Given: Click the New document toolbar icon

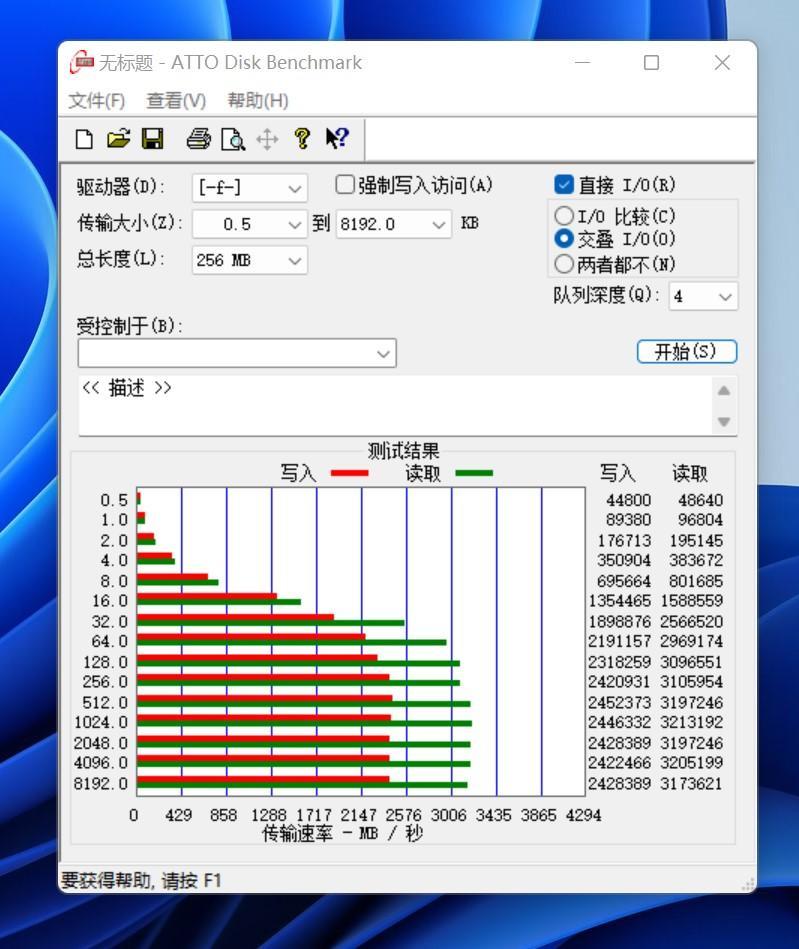Looking at the screenshot, I should click(84, 139).
